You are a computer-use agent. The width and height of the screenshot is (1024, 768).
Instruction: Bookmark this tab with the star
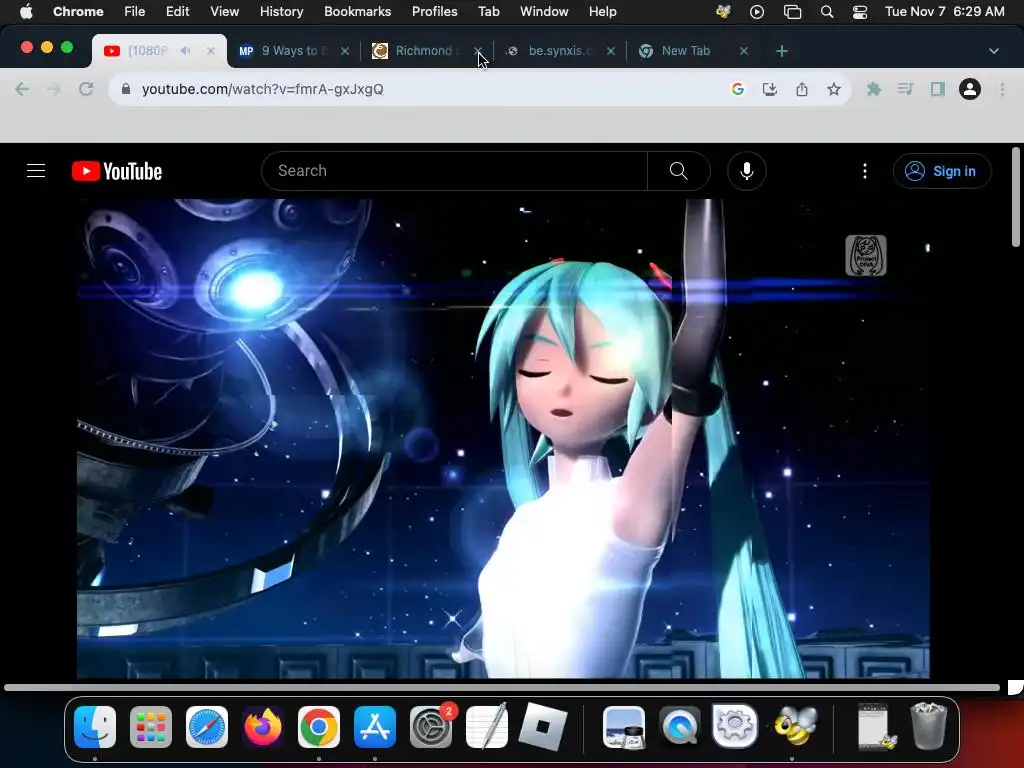pyautogui.click(x=834, y=89)
